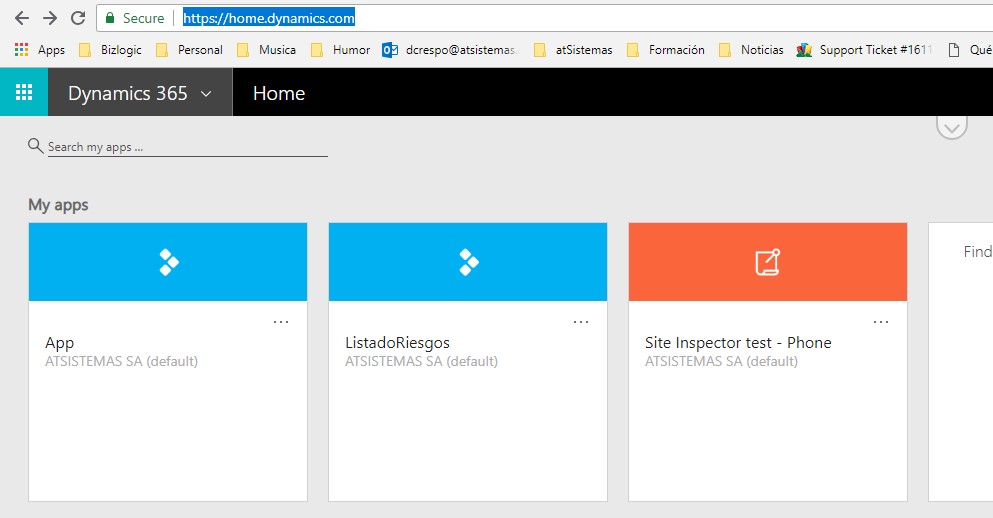Open the Support Ticket bookmark
Screen dimensions: 993x518
click(x=864, y=49)
